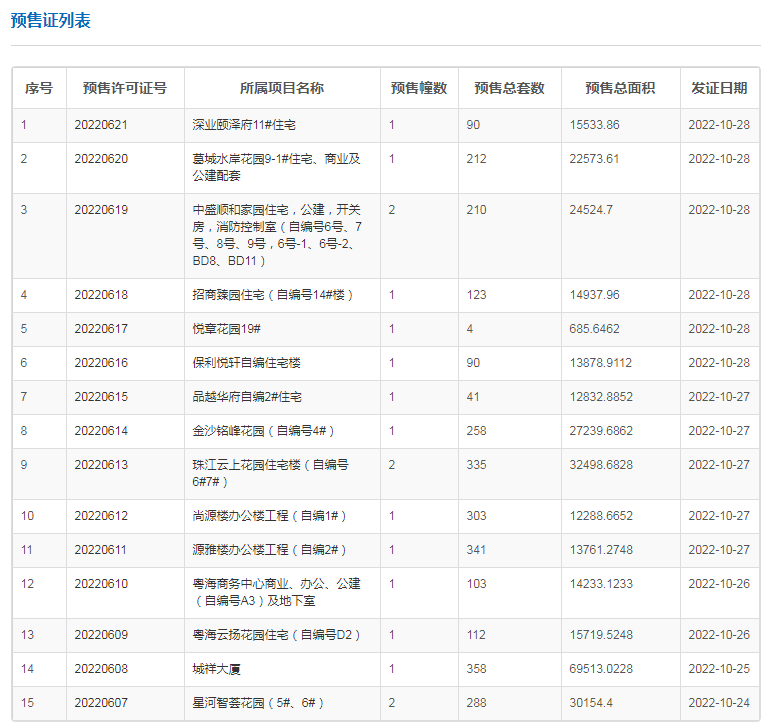The height and width of the screenshot is (728, 769).
Task: Click total units value 303
Action: click(476, 516)
